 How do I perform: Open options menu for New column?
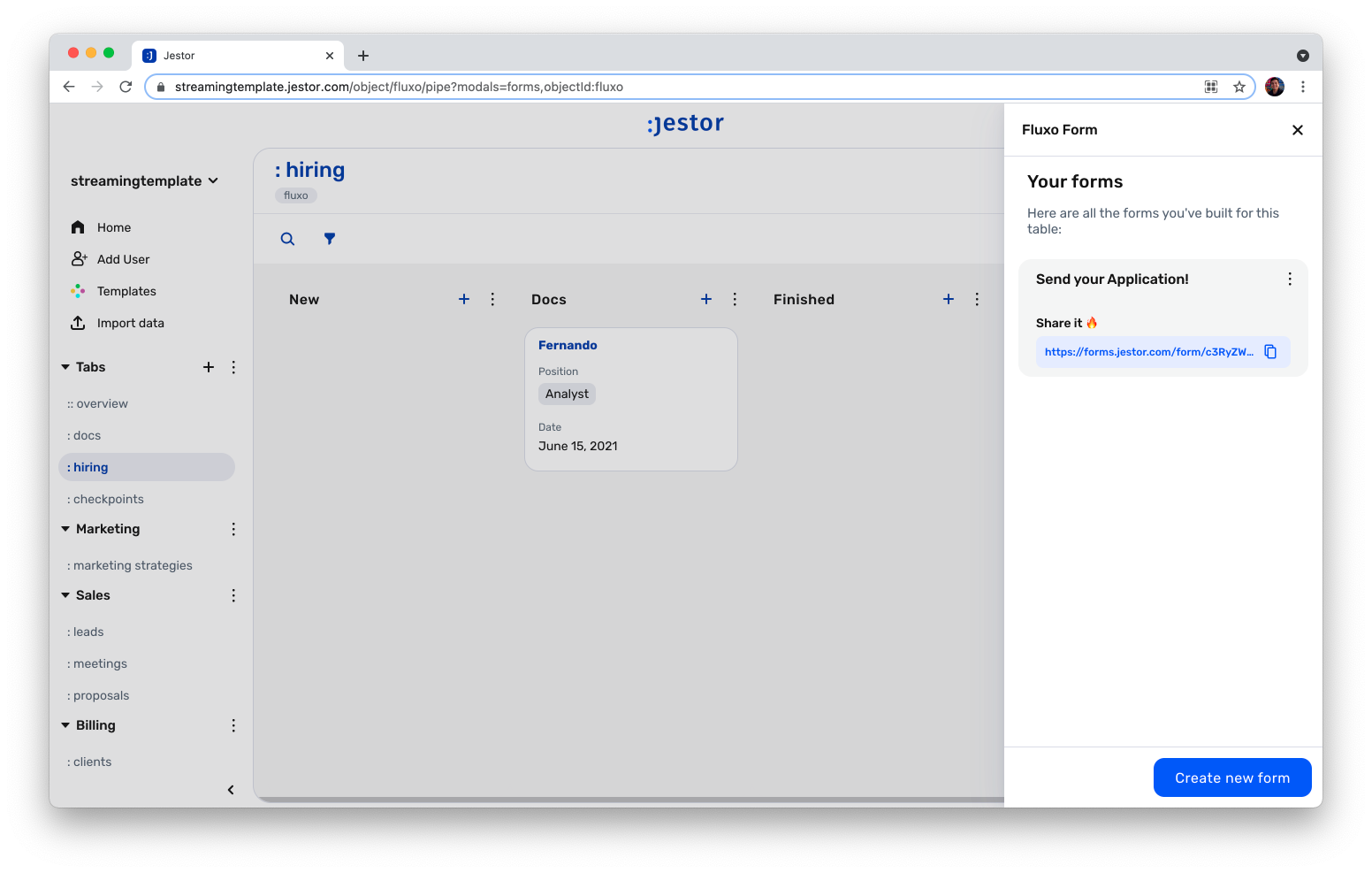tap(492, 299)
